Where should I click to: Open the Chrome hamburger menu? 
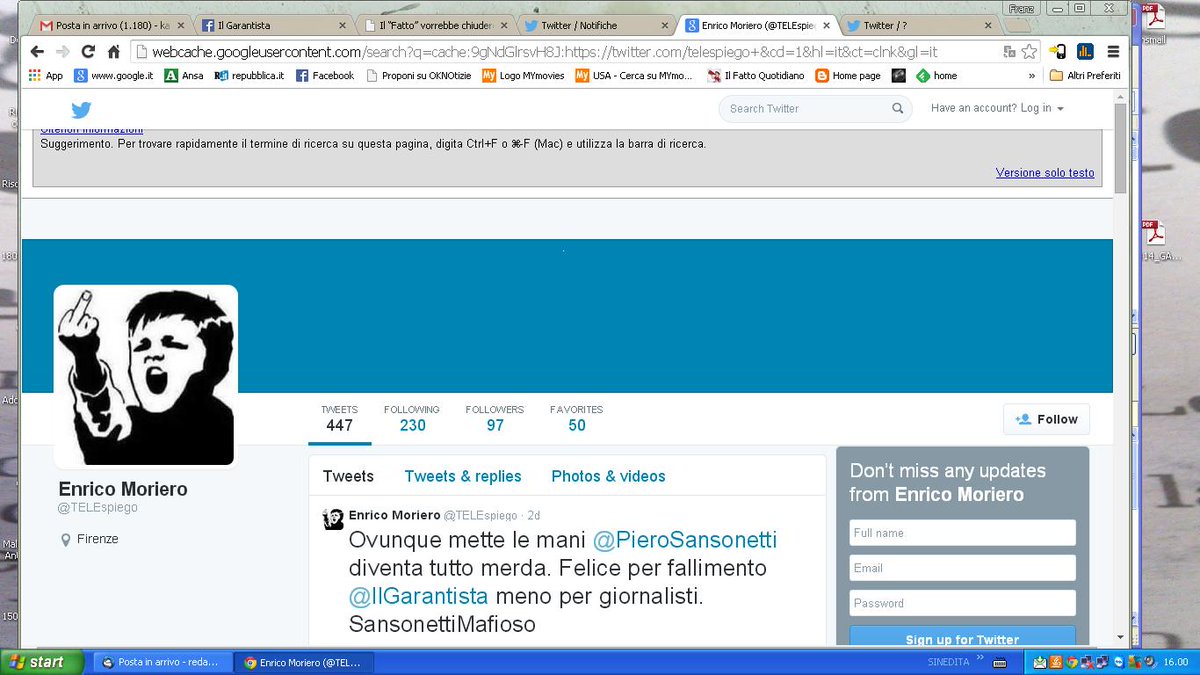(x=1113, y=52)
